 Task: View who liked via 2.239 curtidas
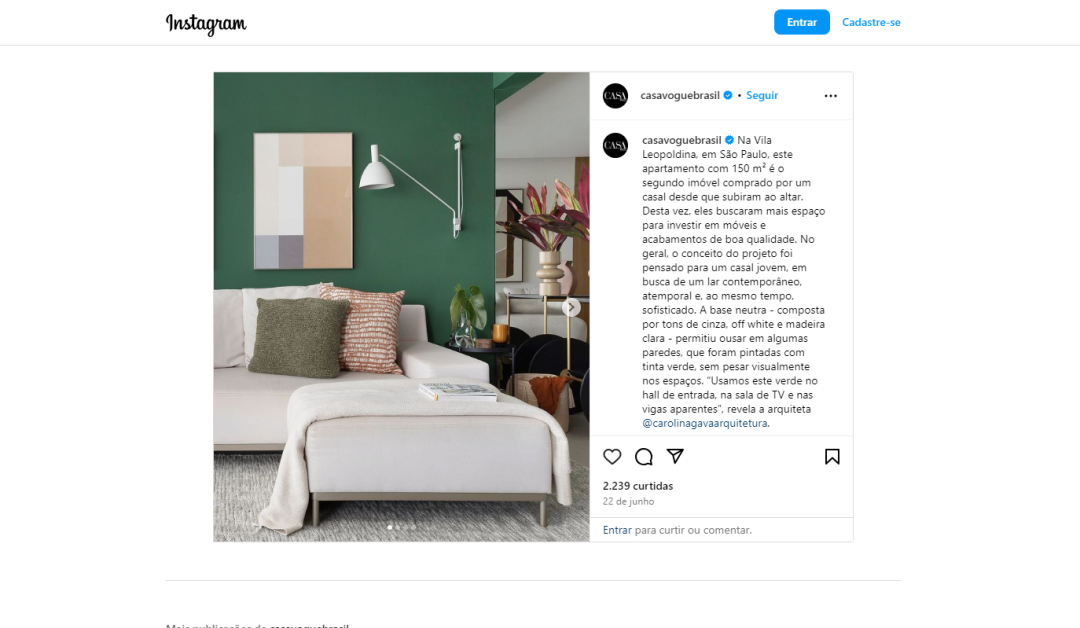(638, 485)
